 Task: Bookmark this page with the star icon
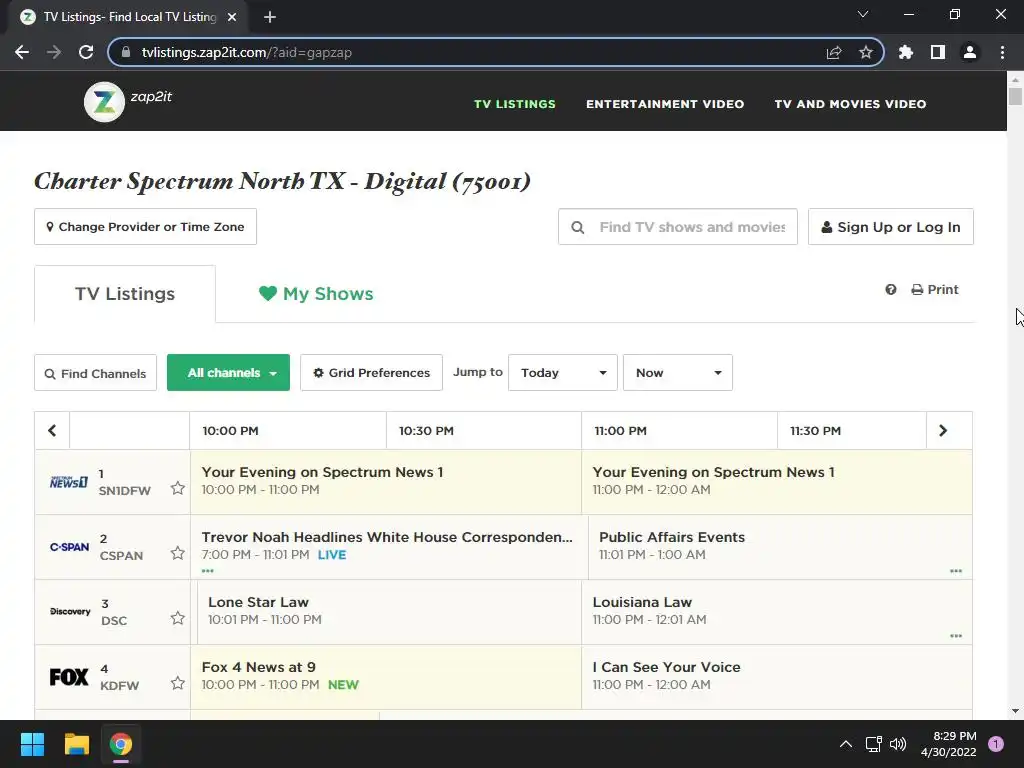tap(866, 52)
